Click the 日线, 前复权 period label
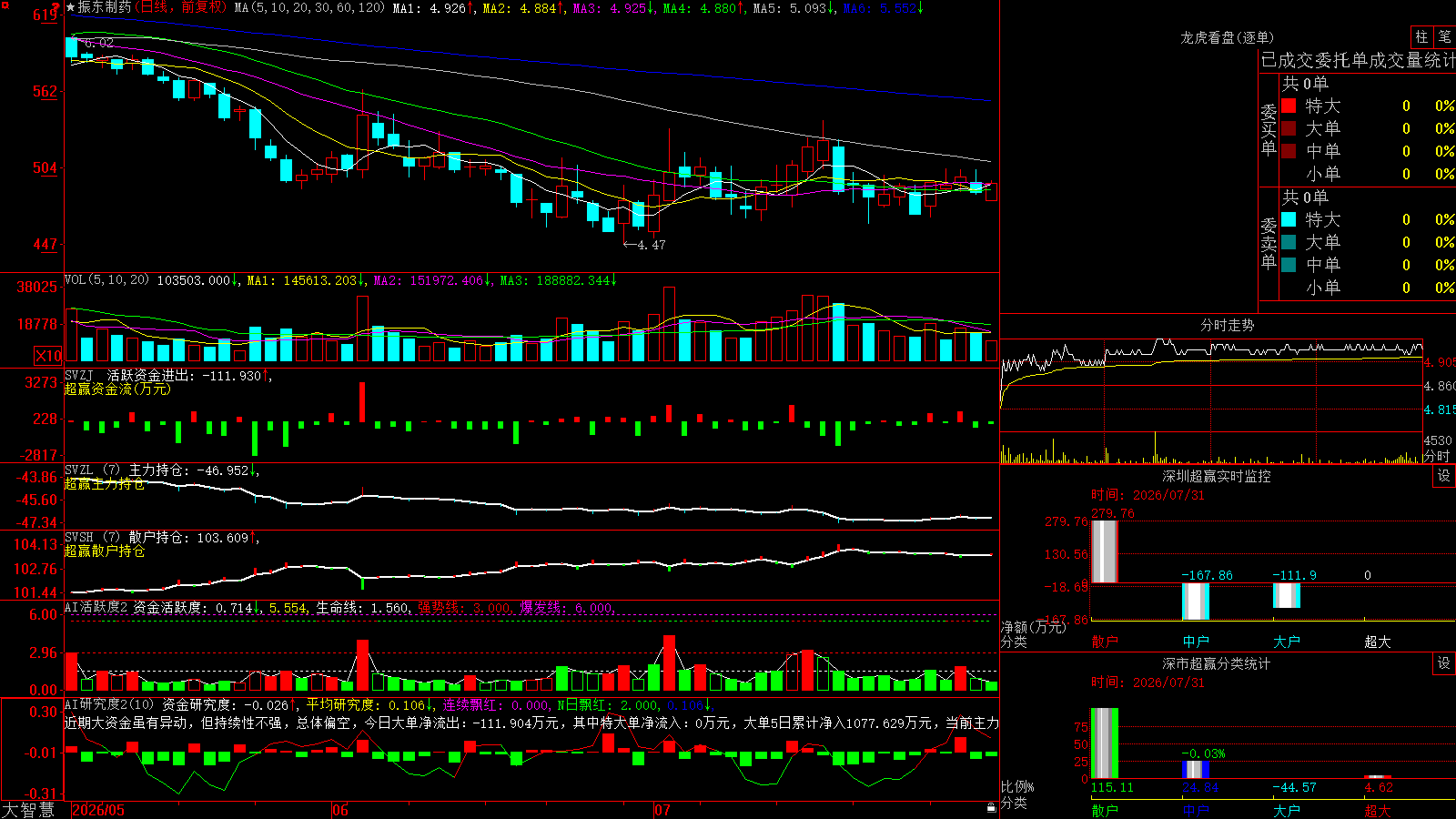The height and width of the screenshot is (819, 1456). click(180, 7)
